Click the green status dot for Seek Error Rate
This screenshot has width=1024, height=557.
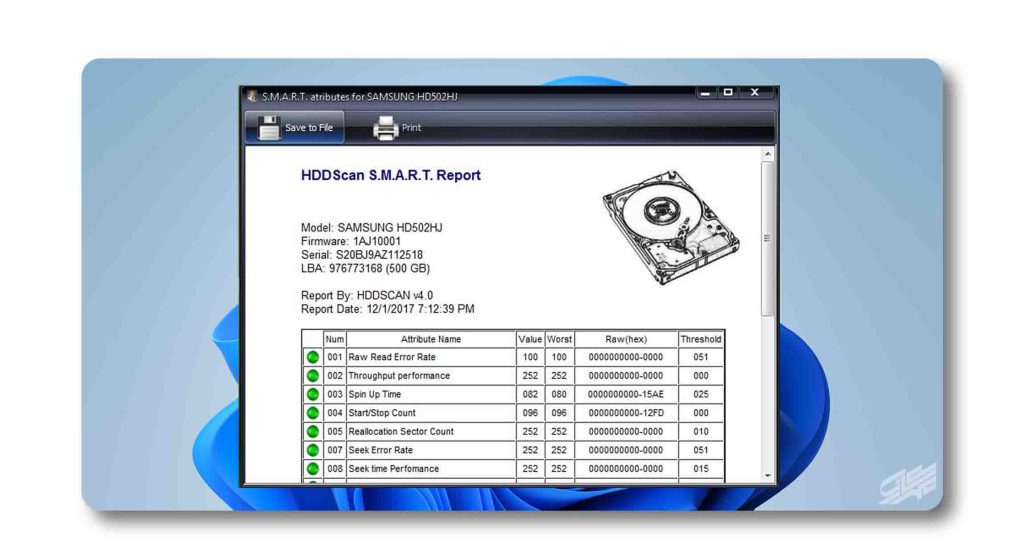[x=313, y=450]
